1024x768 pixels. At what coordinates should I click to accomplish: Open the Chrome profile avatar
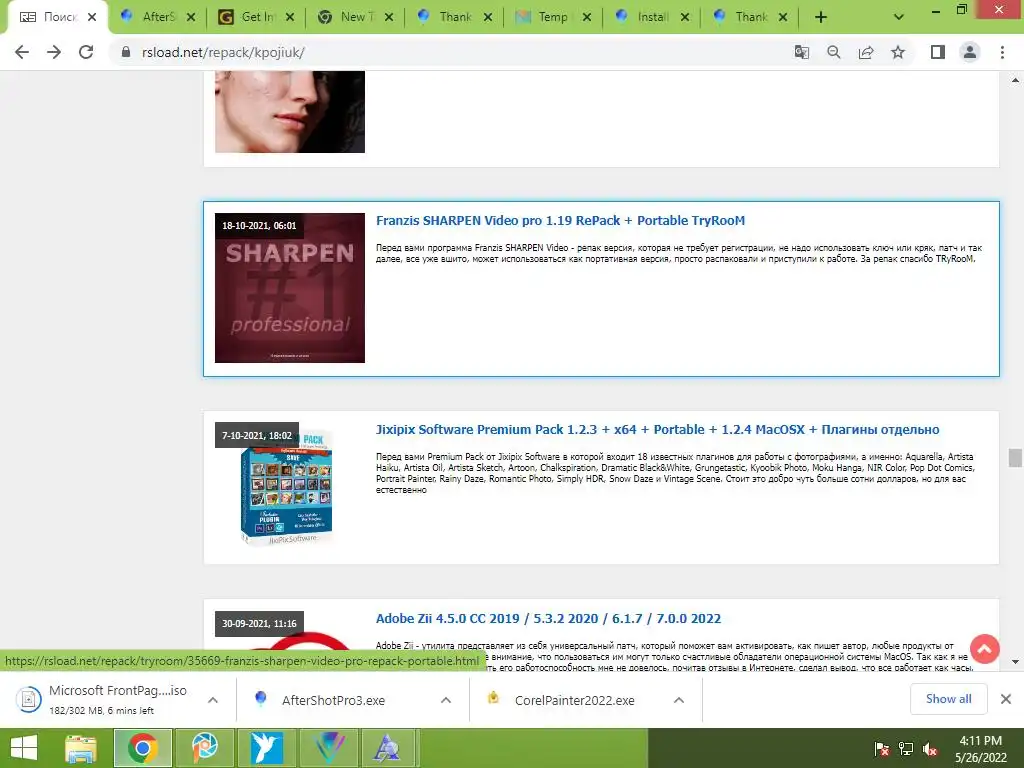(x=970, y=52)
